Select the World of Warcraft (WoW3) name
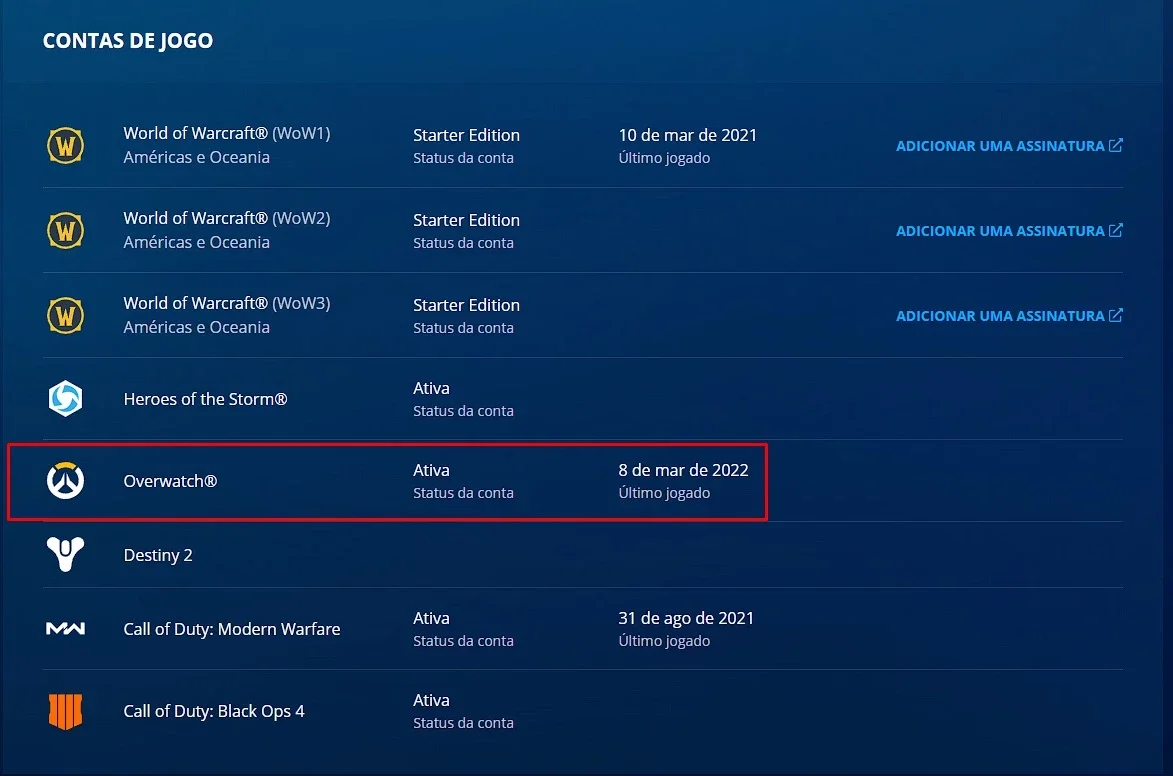Viewport: 1173px width, 776px height. pos(227,303)
